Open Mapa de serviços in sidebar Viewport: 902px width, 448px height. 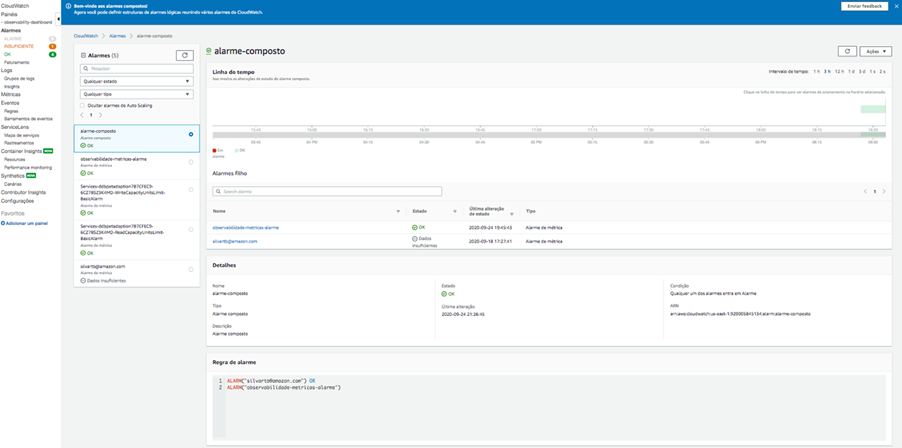21,135
